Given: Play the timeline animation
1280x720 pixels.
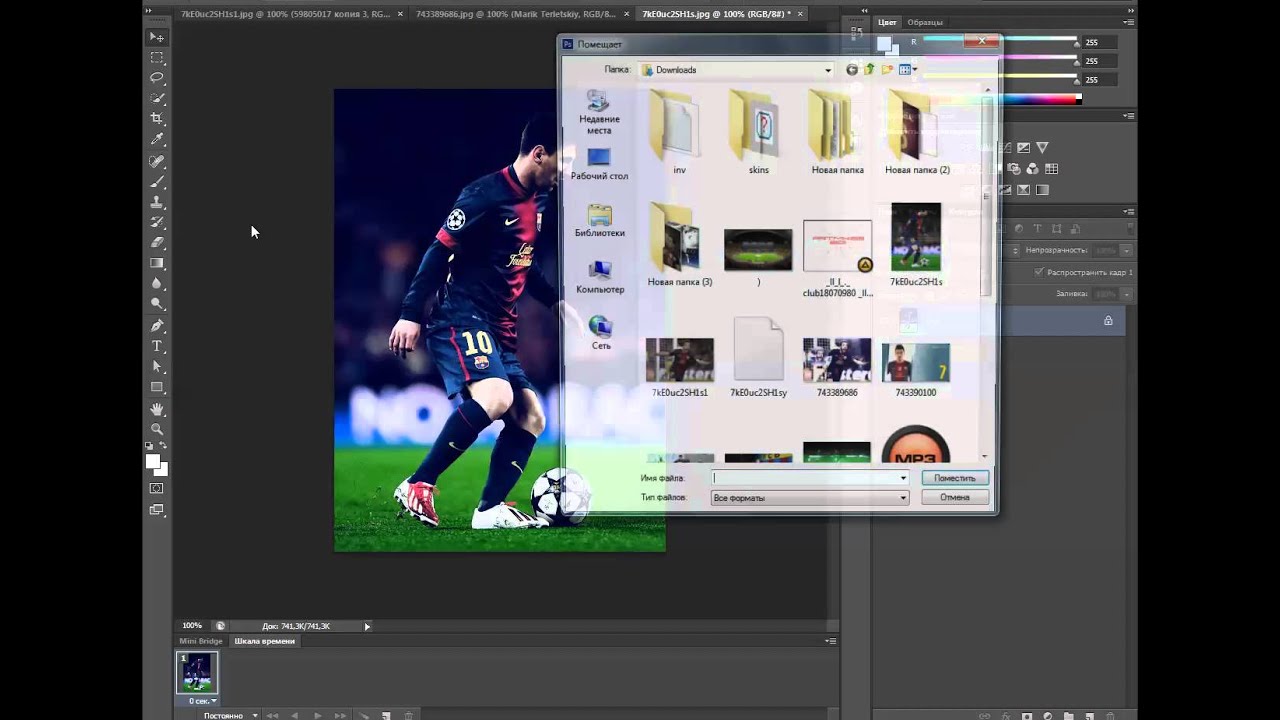Looking at the screenshot, I should tap(317, 716).
